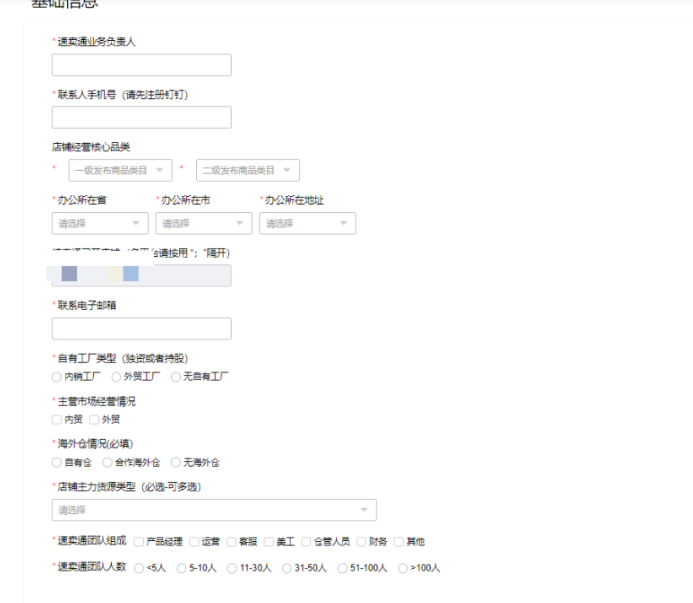Open the 二级发布商品类目 dropdown
693x603 pixels.
pyautogui.click(x=248, y=171)
